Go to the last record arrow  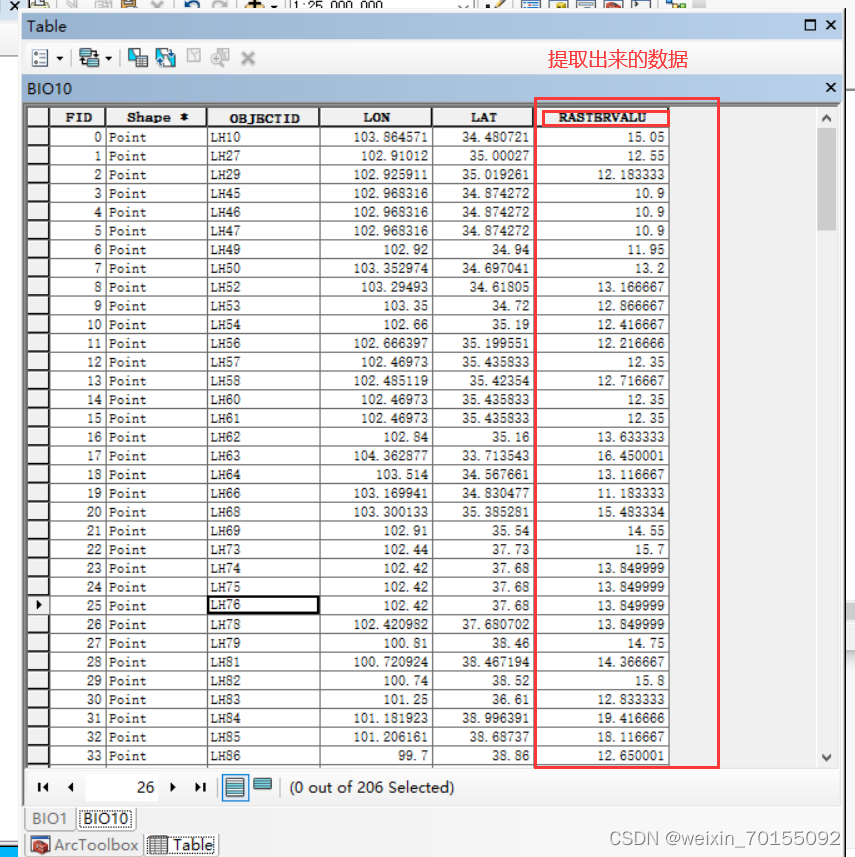pyautogui.click(x=200, y=787)
